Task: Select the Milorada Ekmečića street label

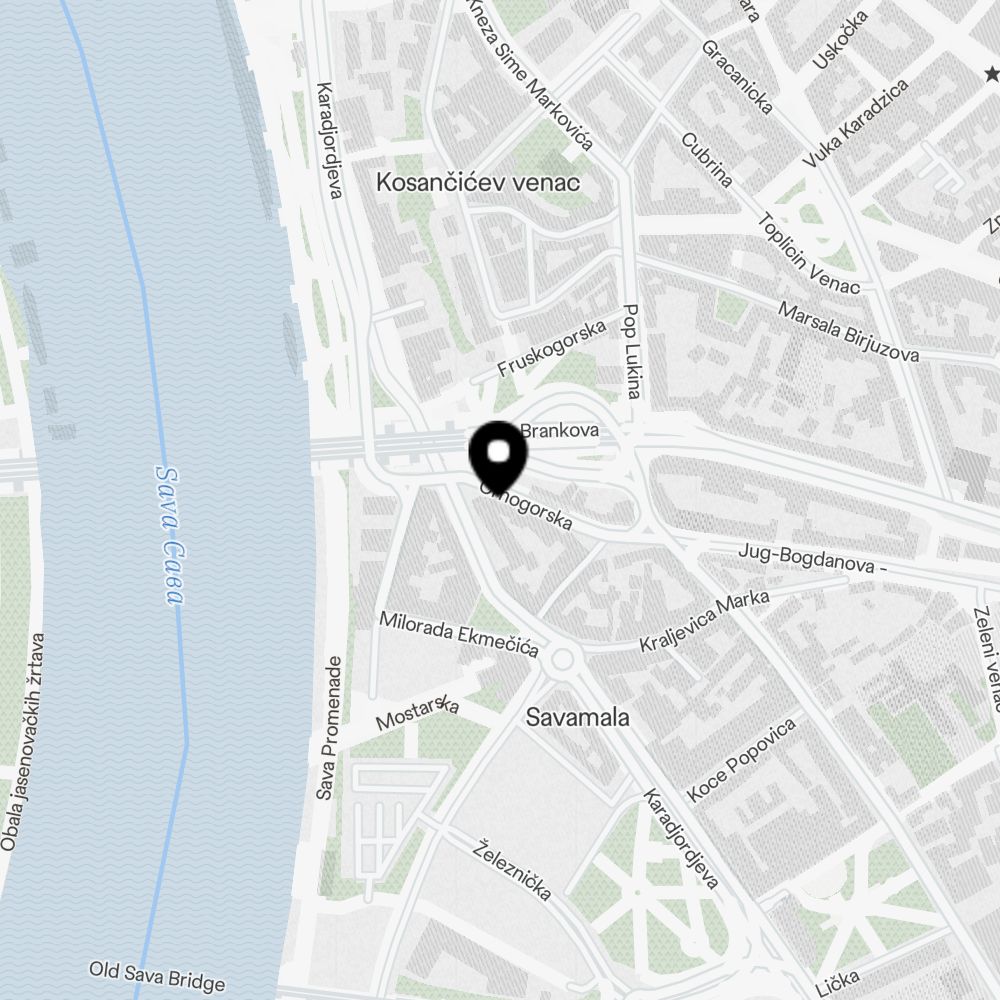Action: pyautogui.click(x=459, y=633)
